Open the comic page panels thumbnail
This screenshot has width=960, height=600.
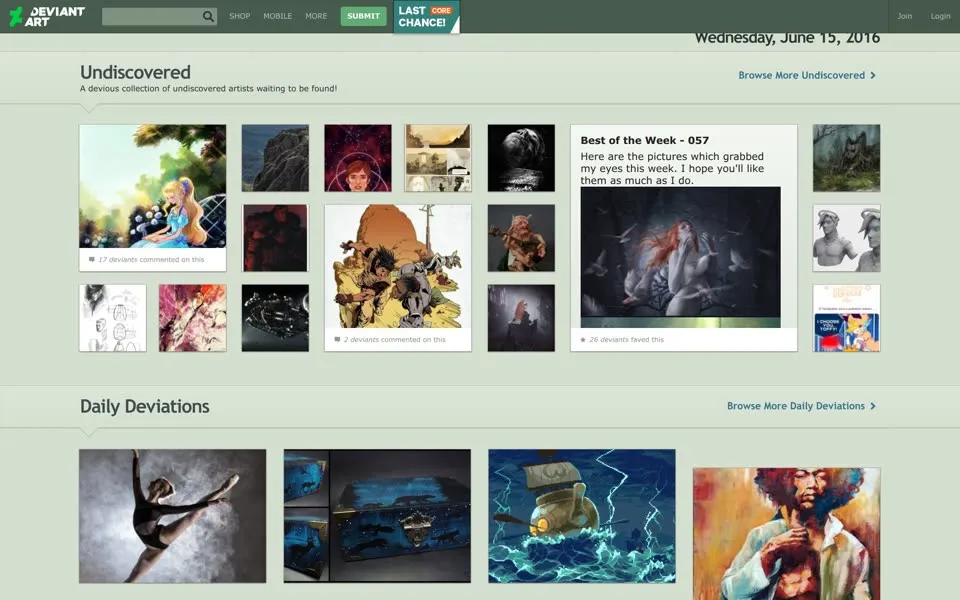pos(438,158)
